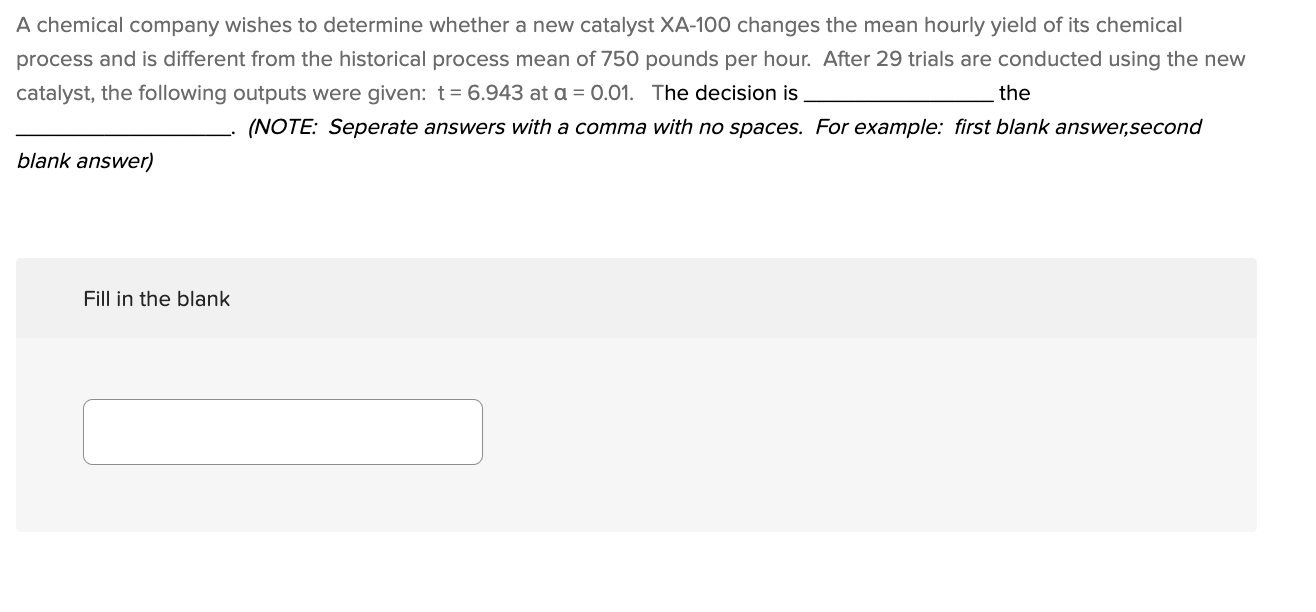Viewport: 1316px width, 612px height.
Task: Click the light gray panel below the answer box
Action: pos(636,498)
